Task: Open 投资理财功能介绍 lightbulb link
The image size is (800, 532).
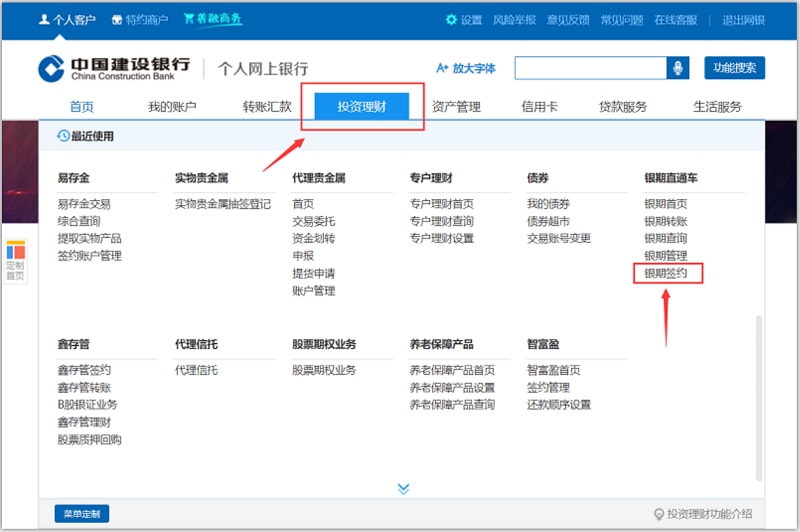Action: coord(659,514)
